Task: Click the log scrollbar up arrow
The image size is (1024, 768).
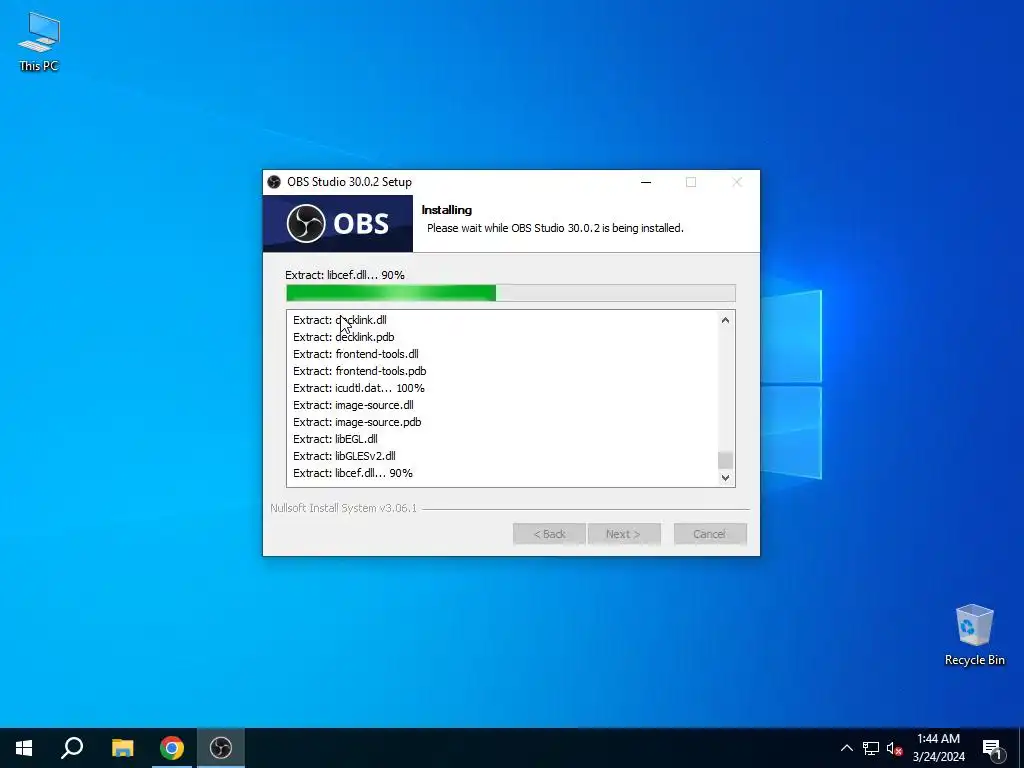Action: (725, 320)
